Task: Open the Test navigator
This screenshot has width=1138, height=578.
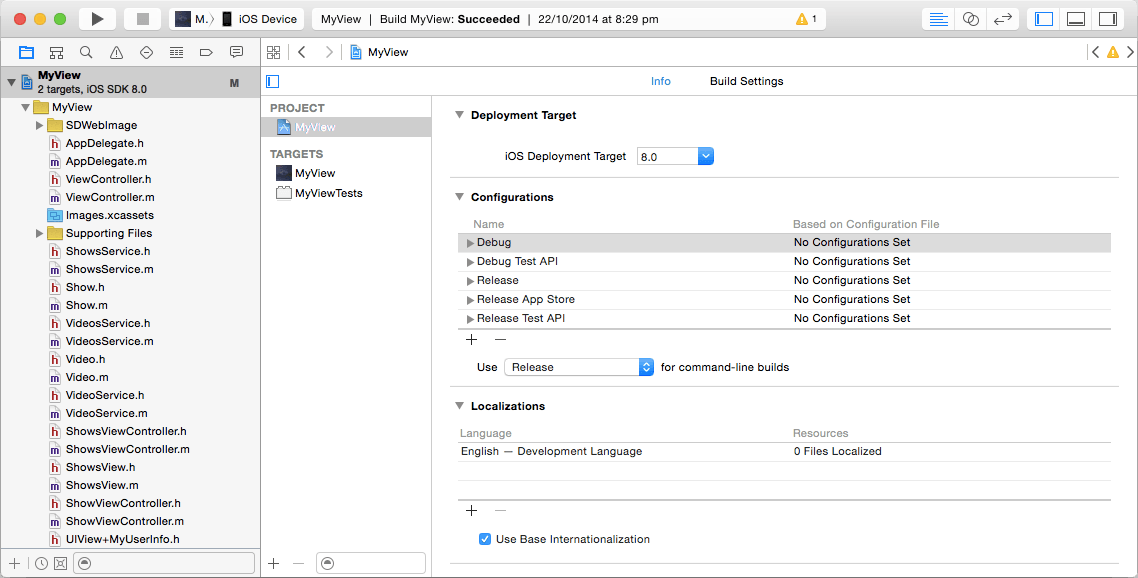Action: click(x=146, y=52)
